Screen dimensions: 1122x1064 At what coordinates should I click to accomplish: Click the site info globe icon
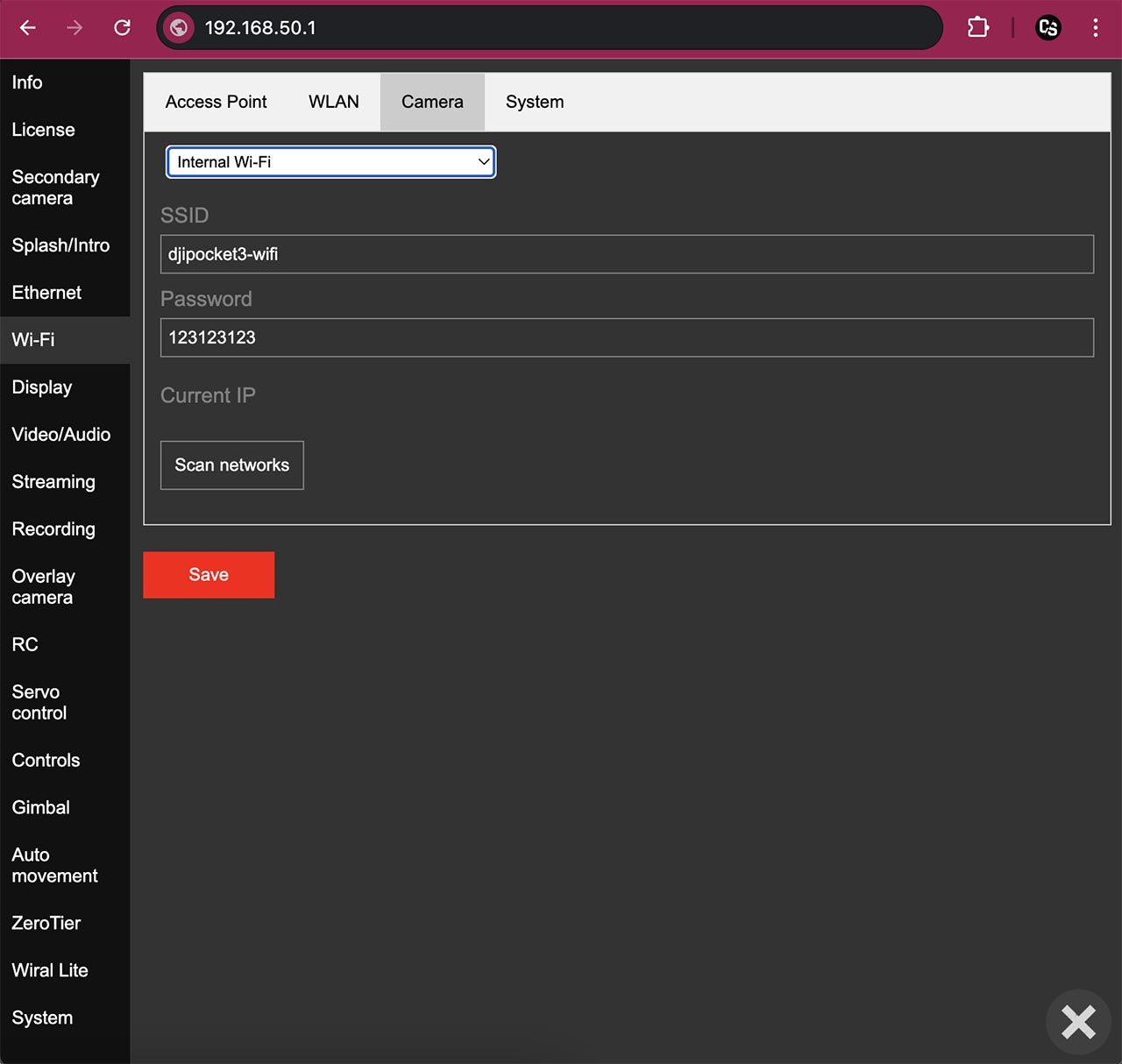(179, 28)
